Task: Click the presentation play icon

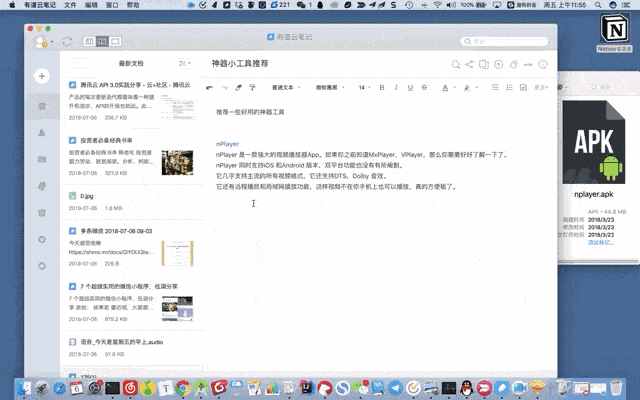Action: click(498, 64)
